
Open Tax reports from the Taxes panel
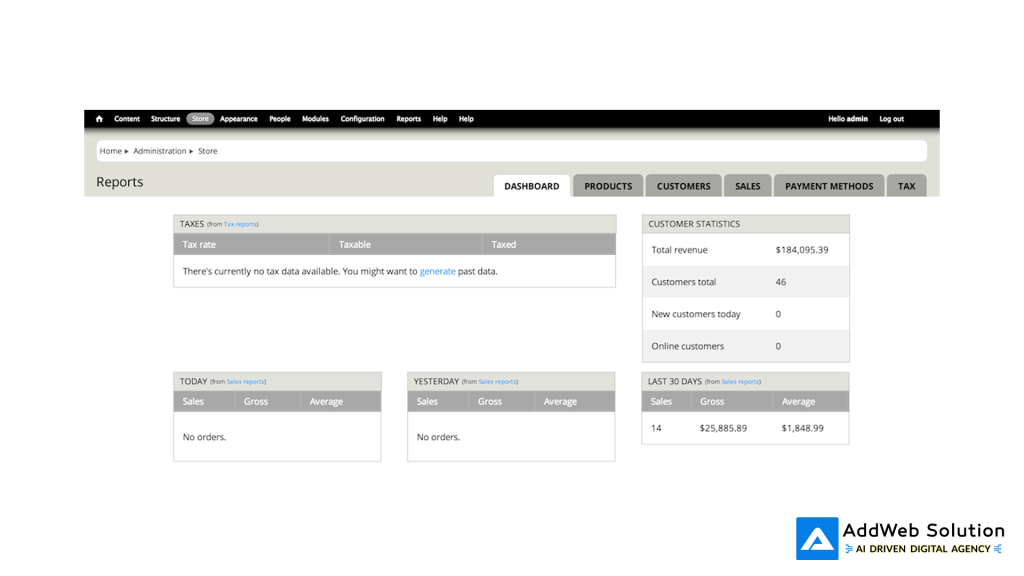coord(240,224)
